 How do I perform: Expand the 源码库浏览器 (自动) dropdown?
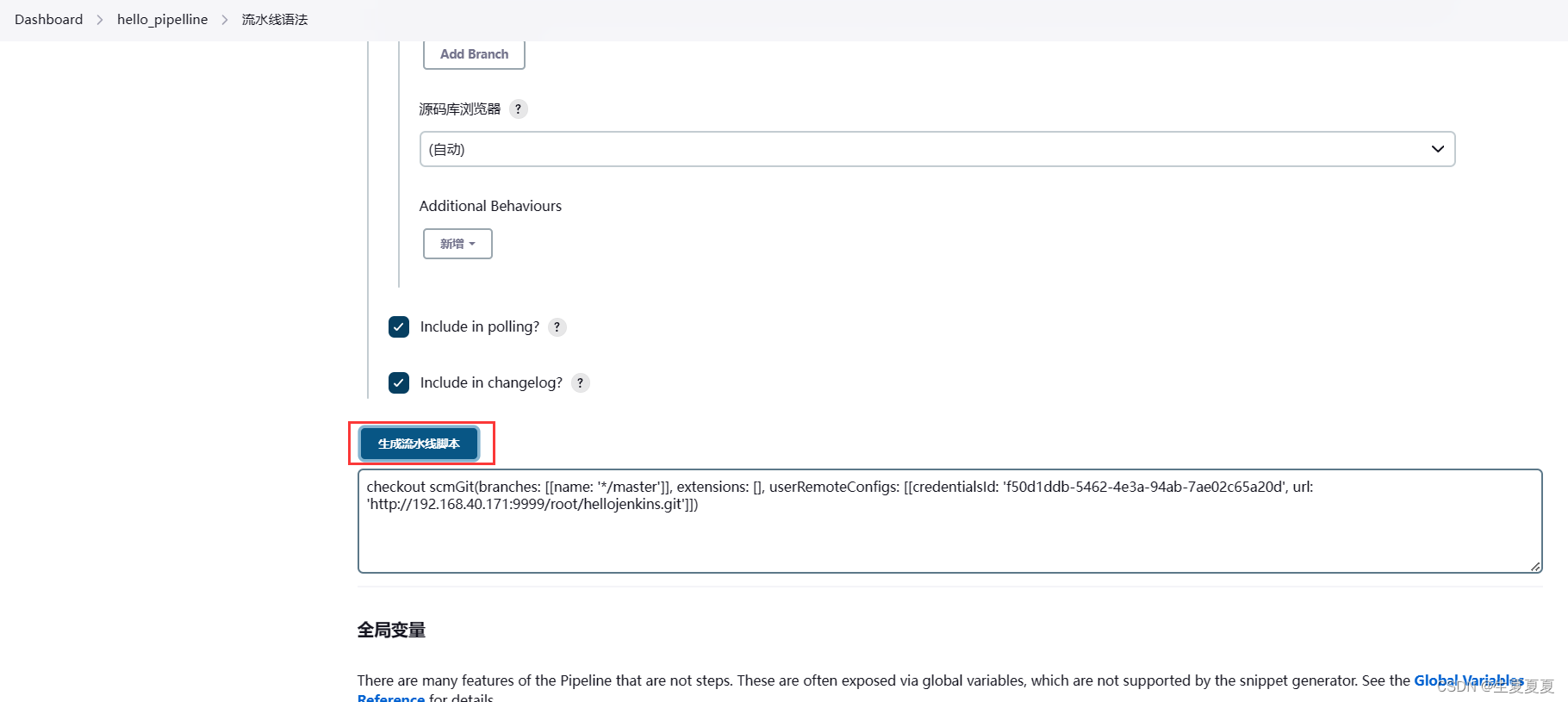(937, 149)
